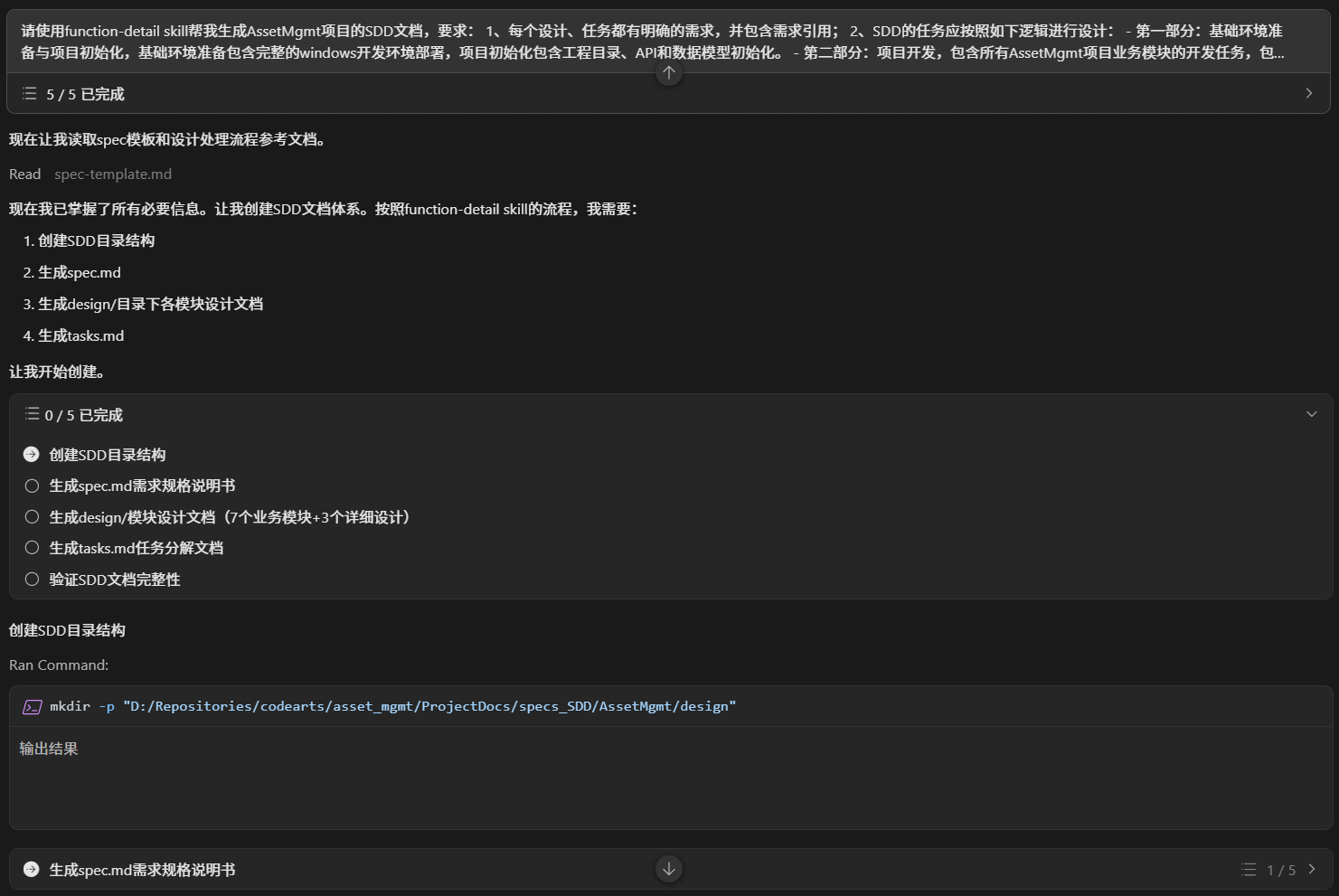Expand the 5 / 5 已完成 chevron
Image resolution: width=1339 pixels, height=896 pixels.
click(1308, 93)
